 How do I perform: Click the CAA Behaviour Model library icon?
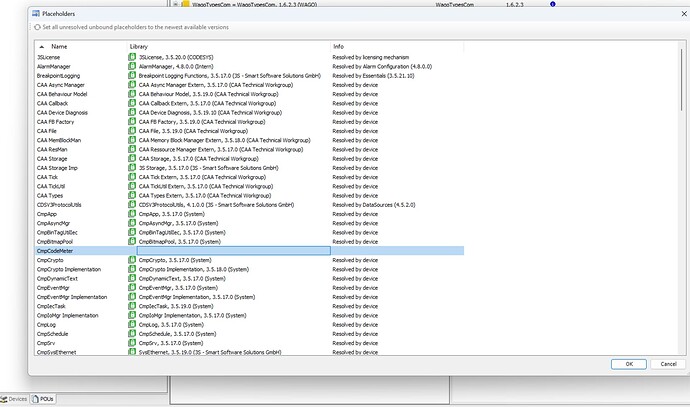132,94
